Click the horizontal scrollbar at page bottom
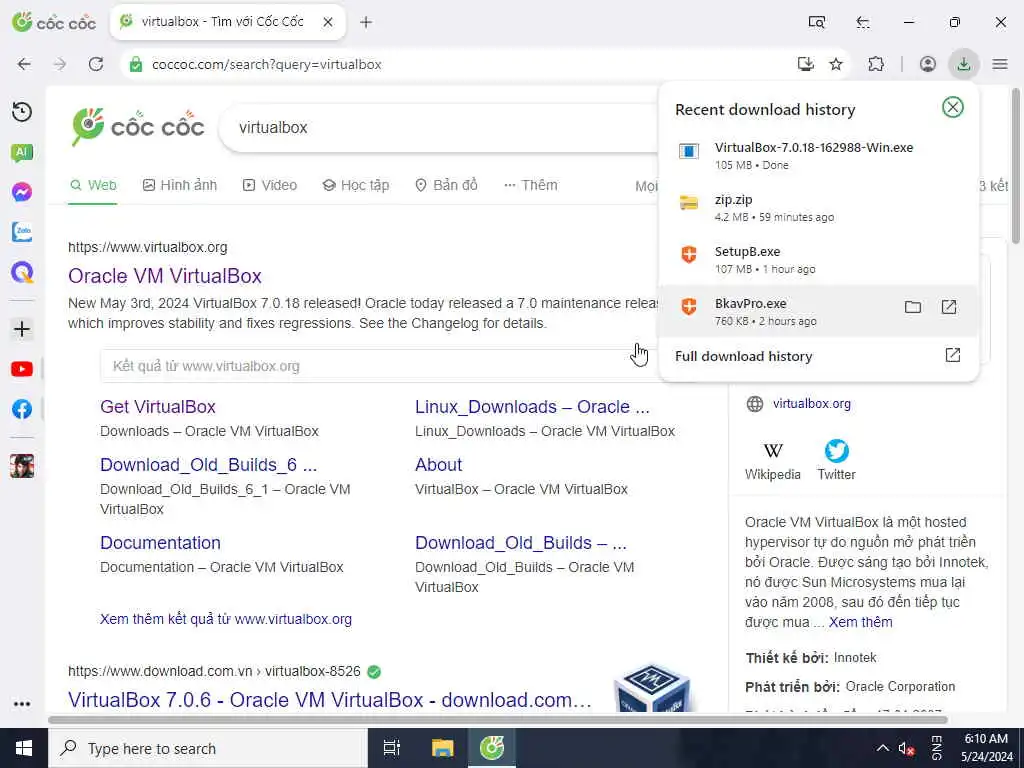 [498, 720]
